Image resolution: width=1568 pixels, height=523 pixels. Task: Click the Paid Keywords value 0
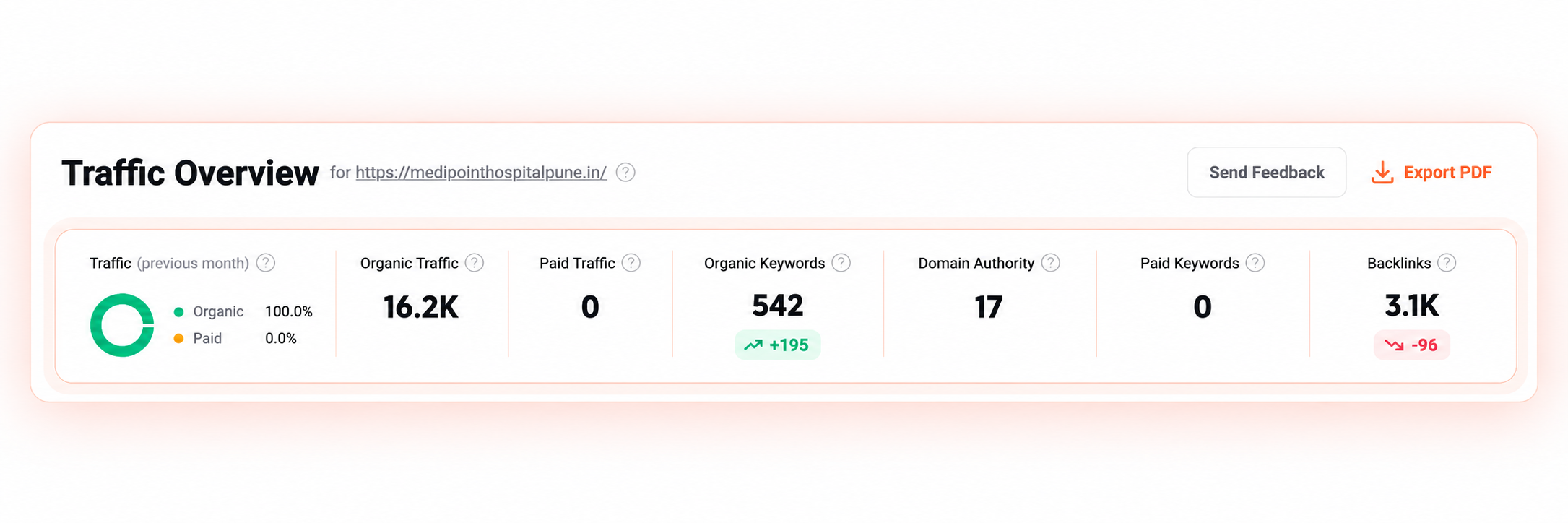[x=1203, y=307]
